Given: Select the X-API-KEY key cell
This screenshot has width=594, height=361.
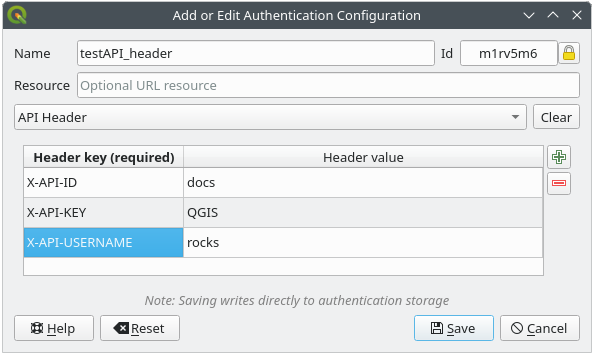Looking at the screenshot, I should pyautogui.click(x=103, y=213).
